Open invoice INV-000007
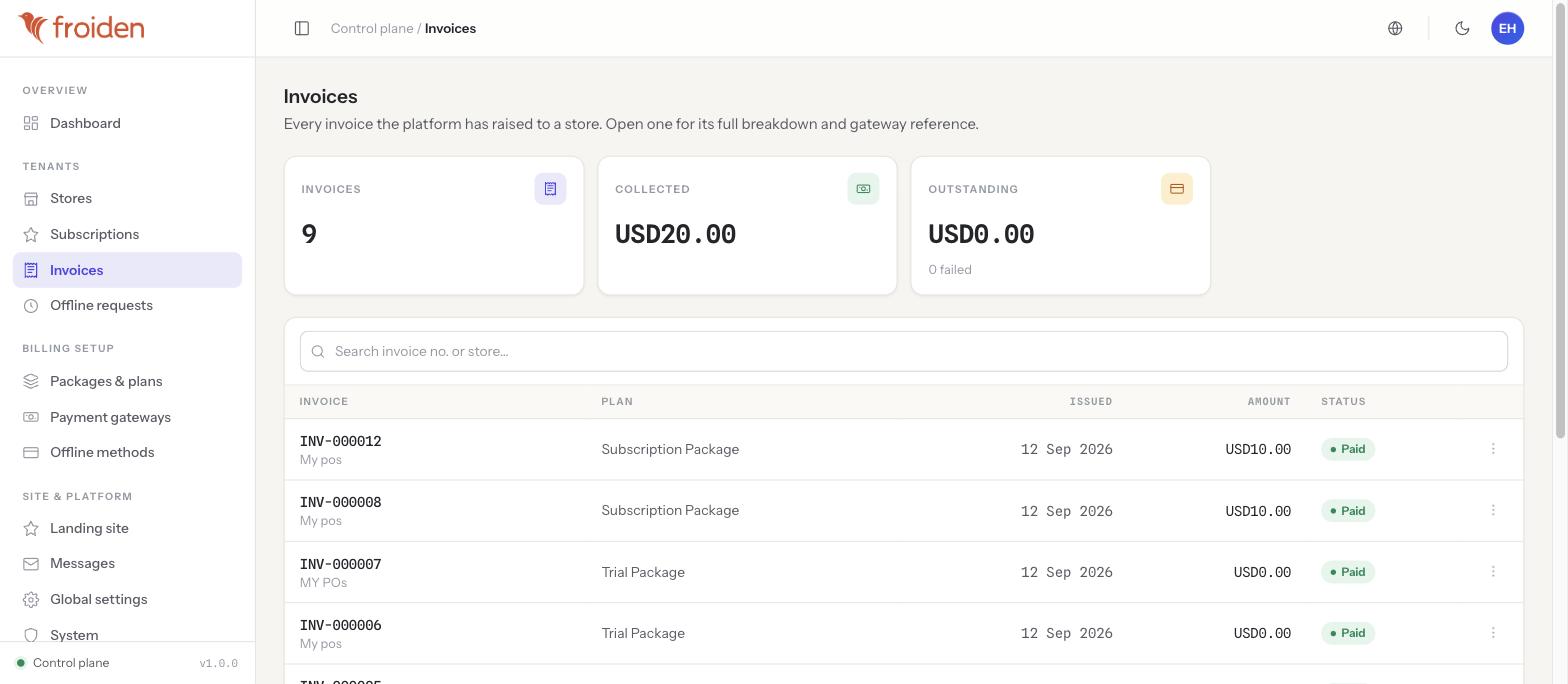Screen dimensions: 1568x684 [340, 564]
